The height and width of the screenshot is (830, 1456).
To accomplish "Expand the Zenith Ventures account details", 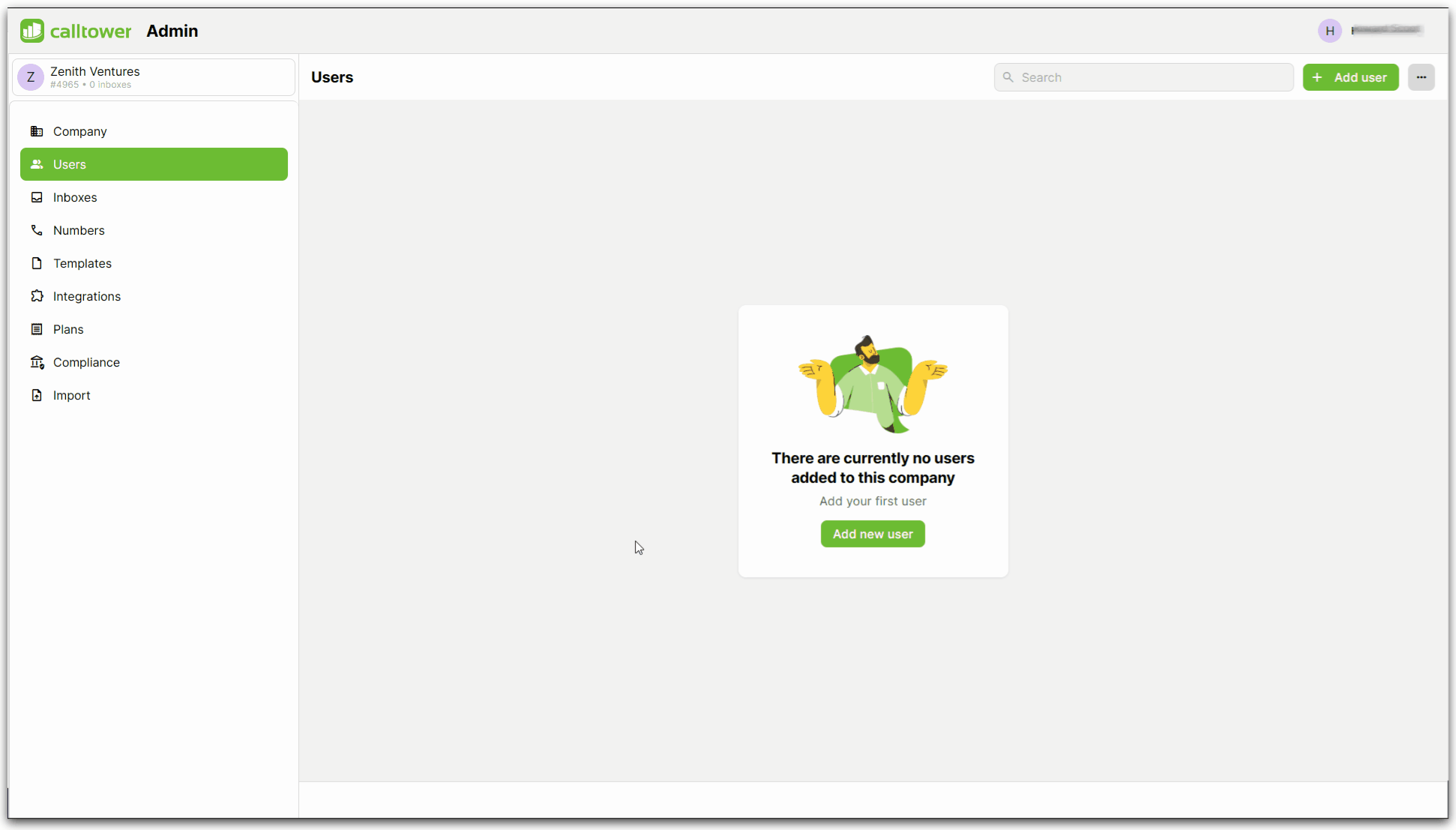I will click(x=154, y=77).
